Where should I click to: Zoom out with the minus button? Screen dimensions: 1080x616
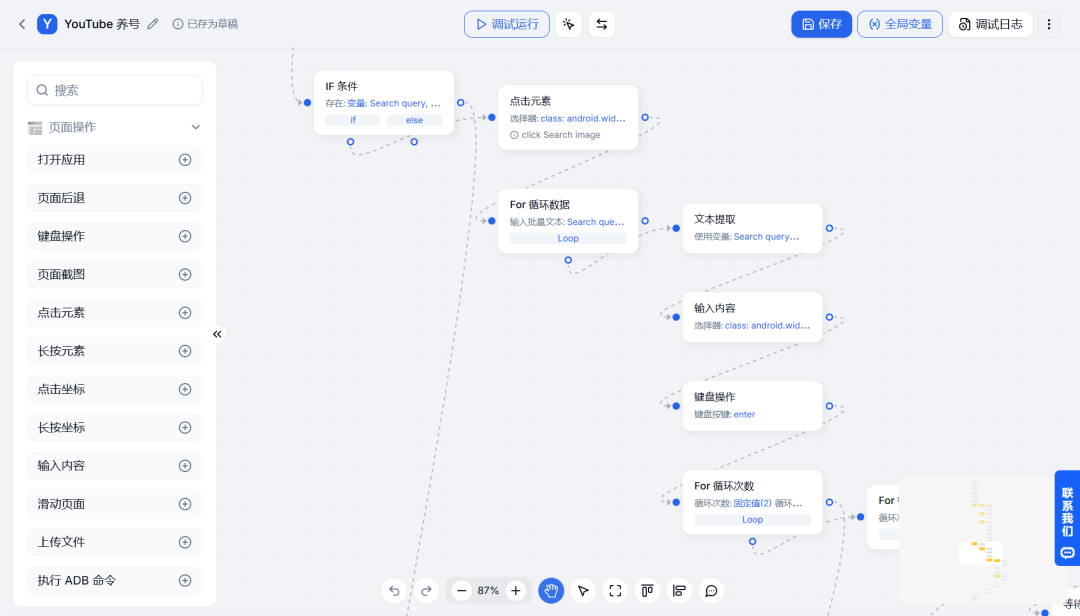[x=461, y=591]
